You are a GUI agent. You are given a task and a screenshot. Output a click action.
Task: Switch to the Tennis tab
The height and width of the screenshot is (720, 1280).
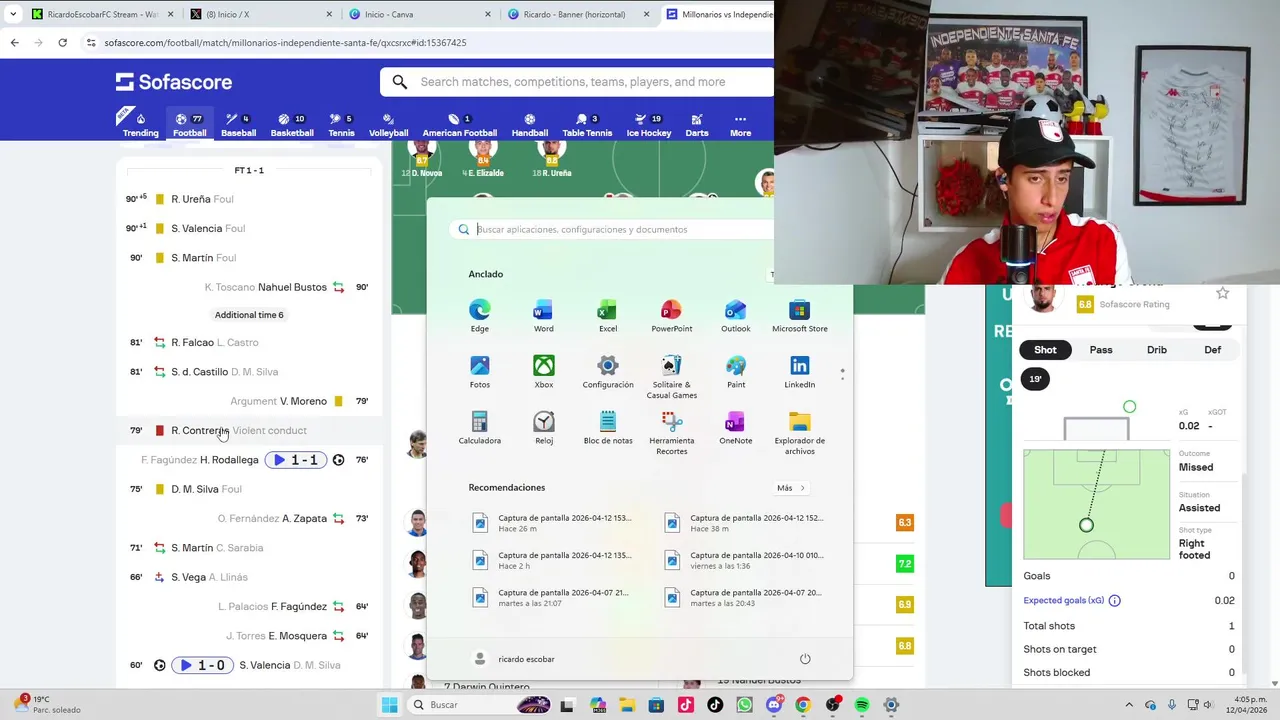coord(341,125)
